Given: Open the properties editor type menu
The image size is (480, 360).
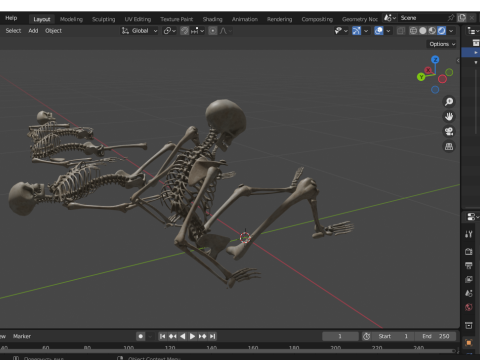Looking at the screenshot, I should [x=472, y=217].
